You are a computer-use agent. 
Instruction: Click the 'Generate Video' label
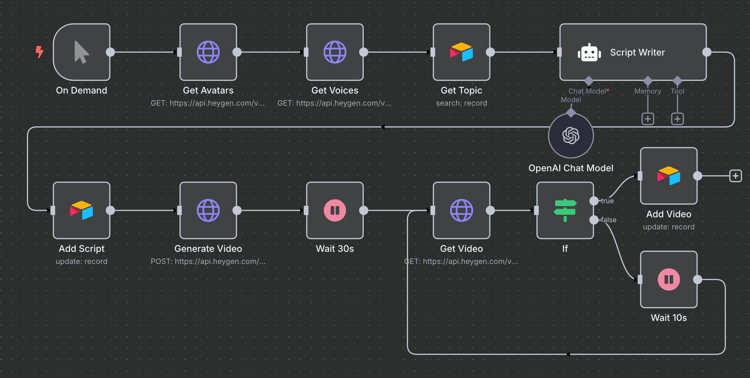208,249
